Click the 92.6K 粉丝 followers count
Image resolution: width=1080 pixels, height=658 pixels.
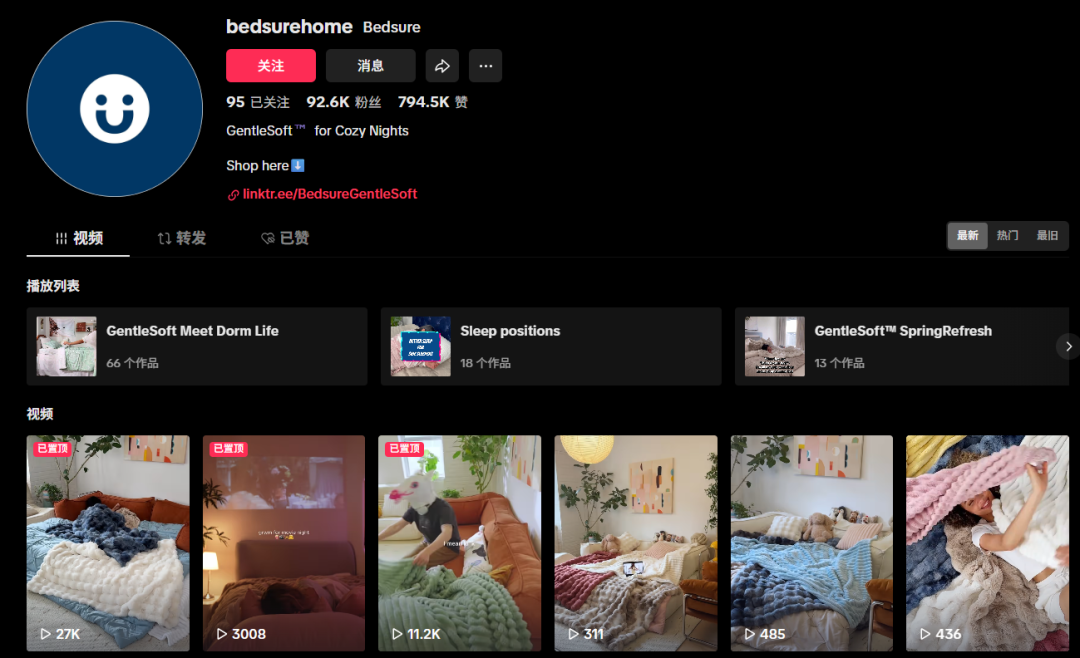pos(344,102)
